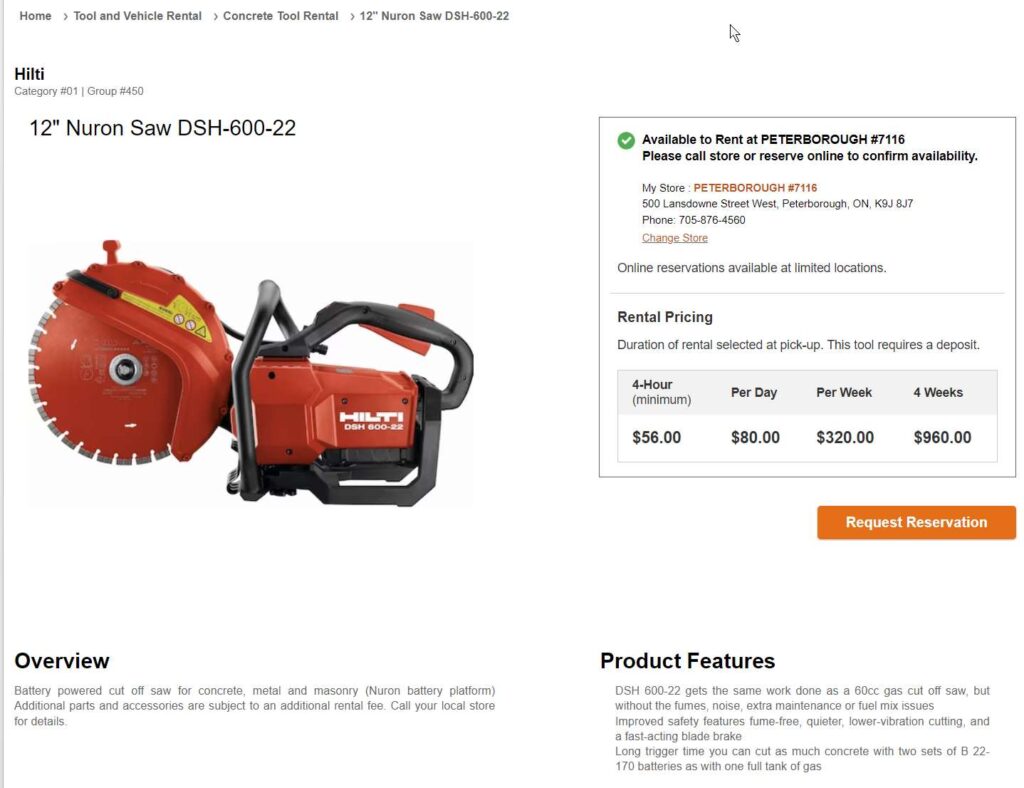This screenshot has width=1024, height=788.
Task: Click the store phone number 705-876-4560
Action: (712, 220)
